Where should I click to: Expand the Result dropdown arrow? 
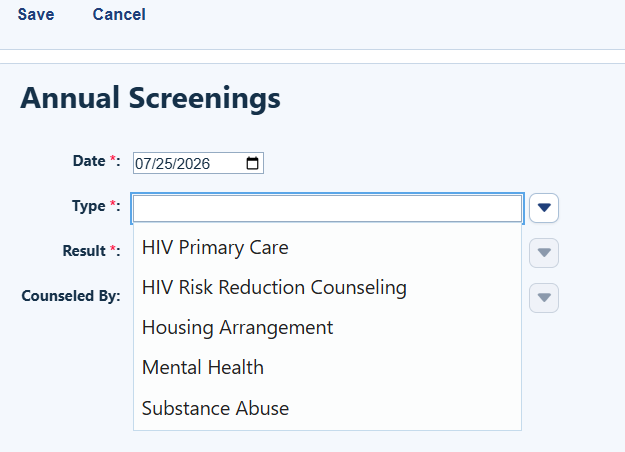(544, 253)
